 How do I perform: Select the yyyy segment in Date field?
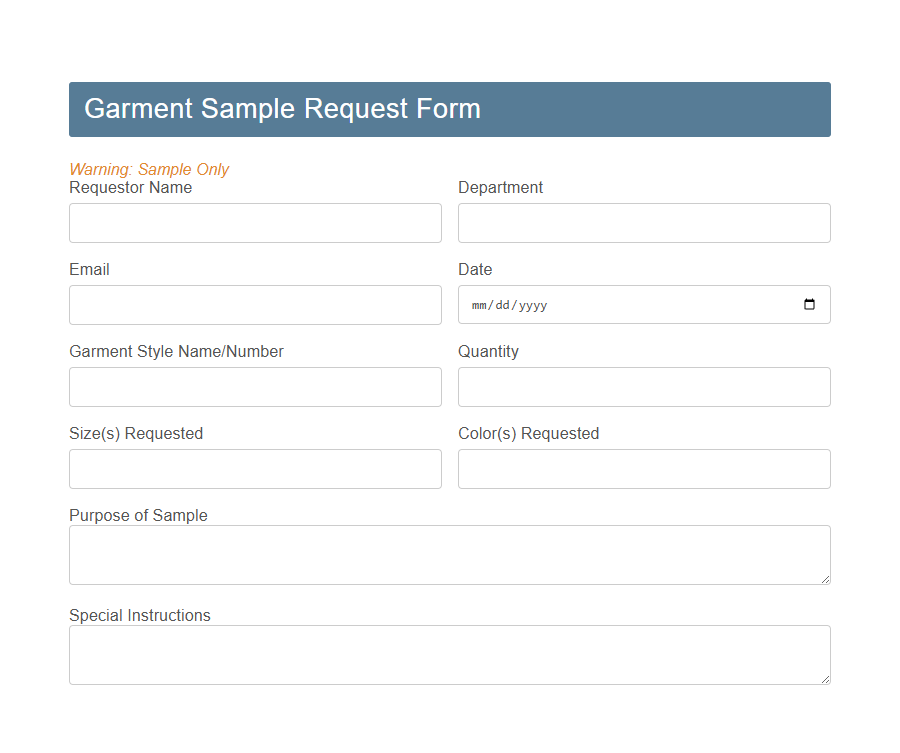(532, 305)
